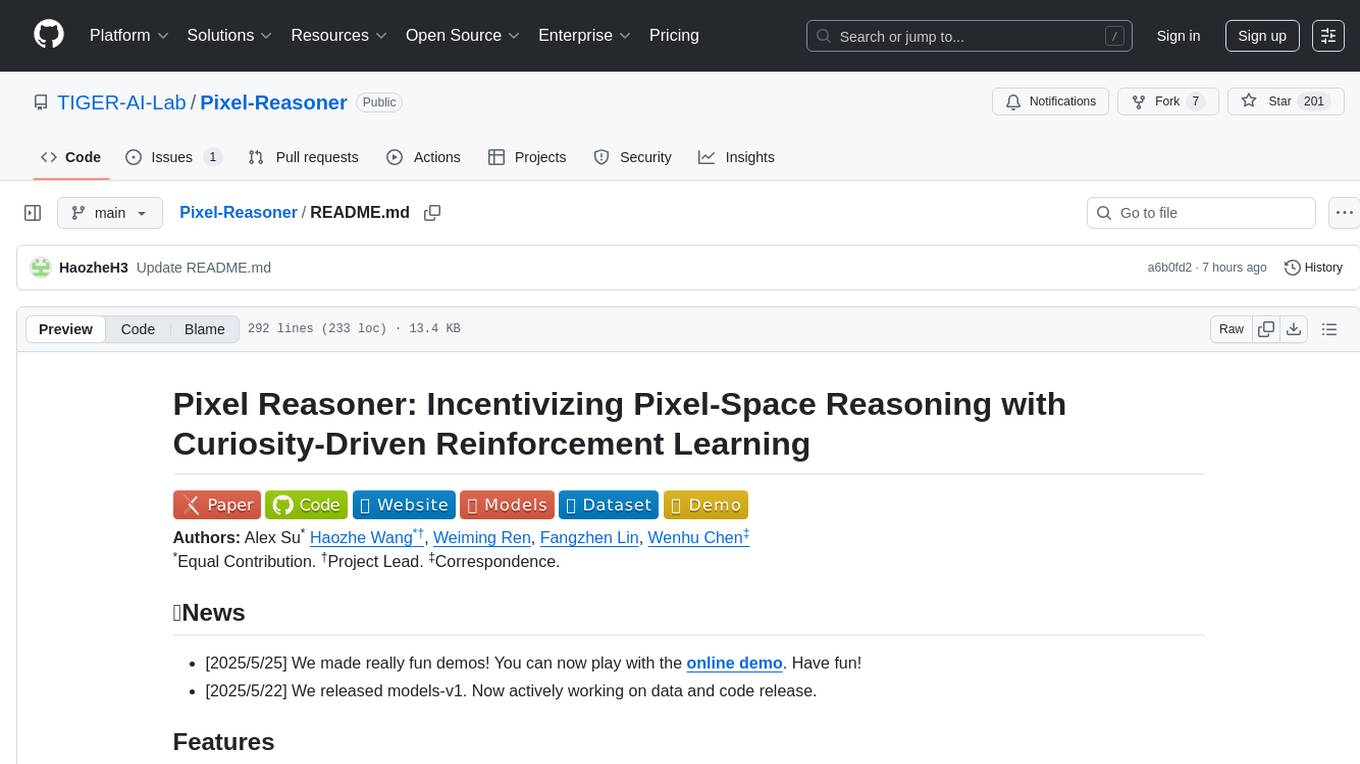
Task: Open the online demo link
Action: (734, 663)
